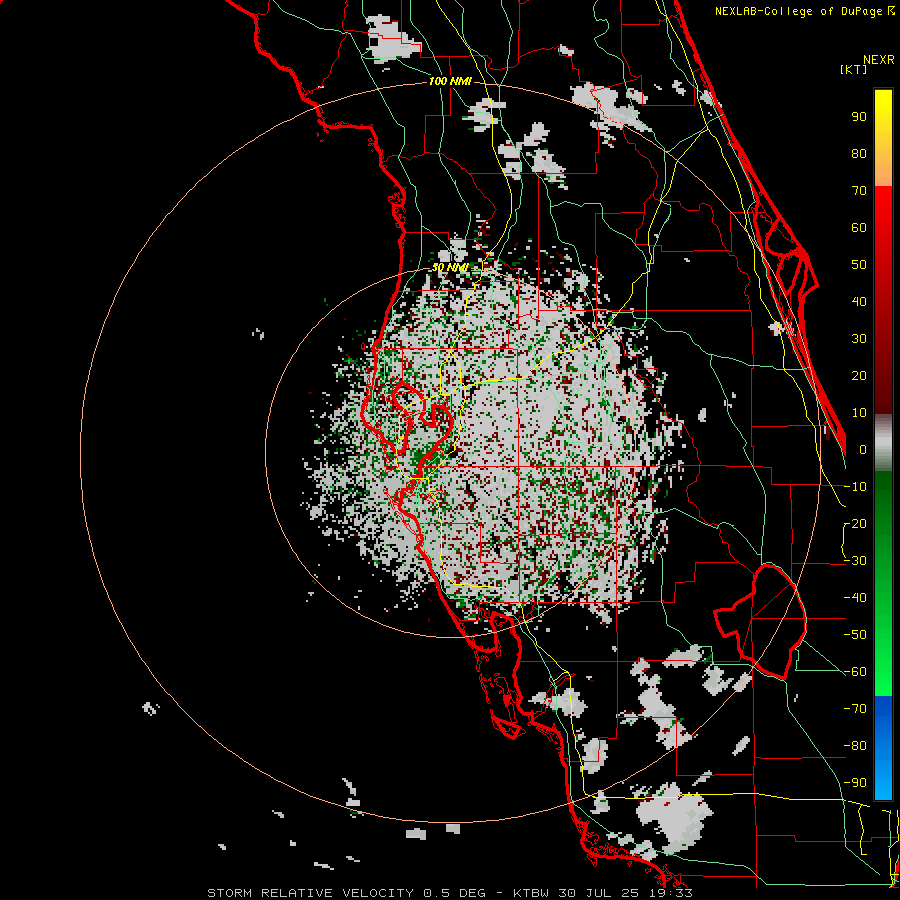Click the -80 value on the velocity scale
Screen dimensions: 900x900
click(855, 746)
